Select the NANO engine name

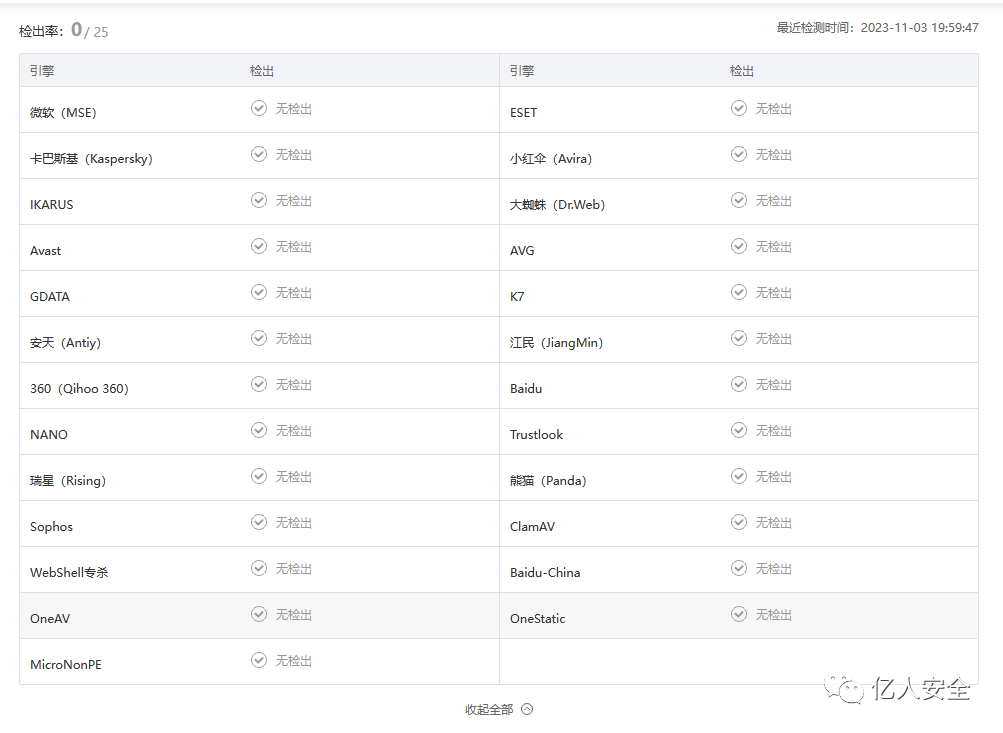coord(49,435)
